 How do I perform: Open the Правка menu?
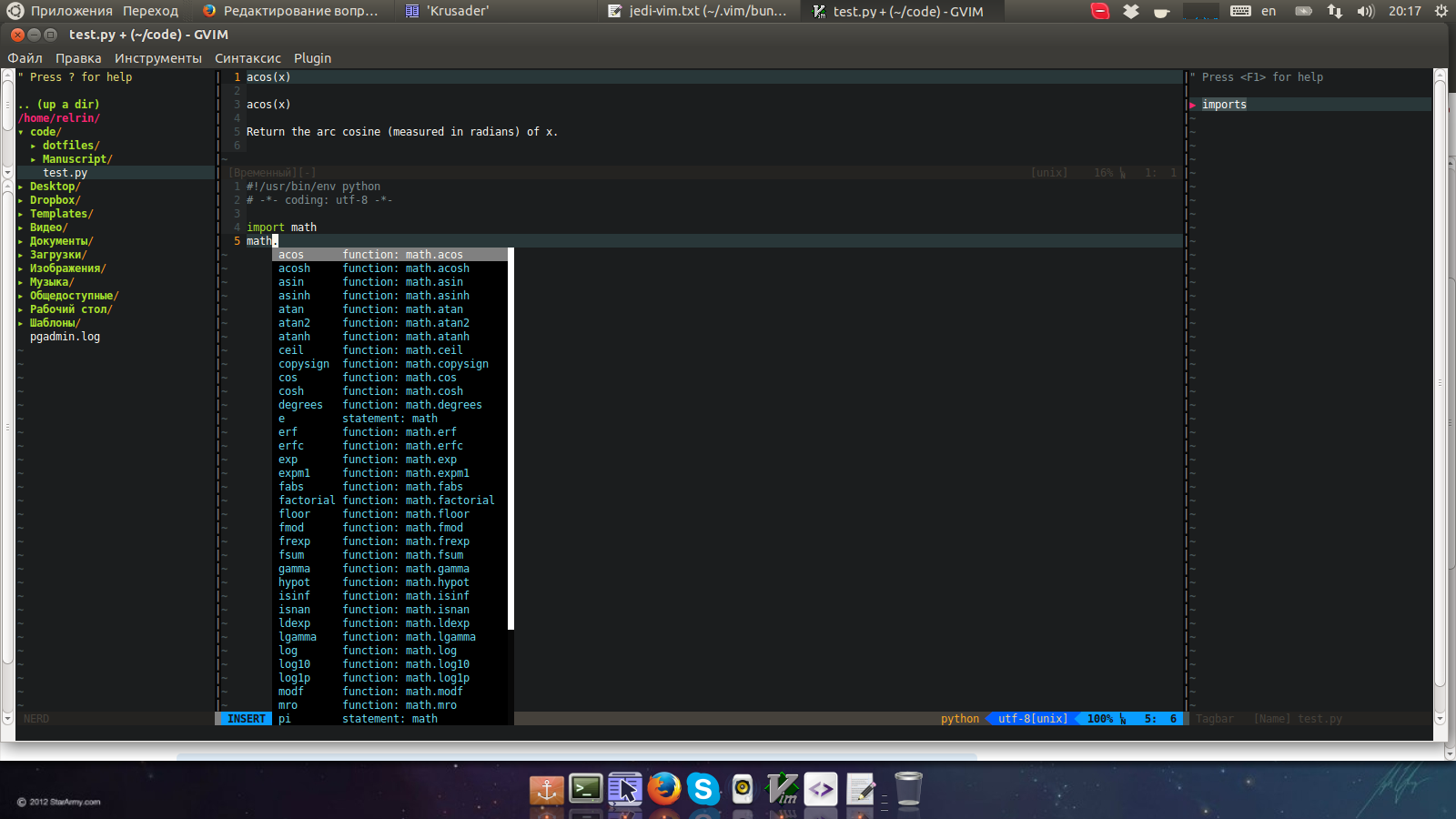(78, 58)
